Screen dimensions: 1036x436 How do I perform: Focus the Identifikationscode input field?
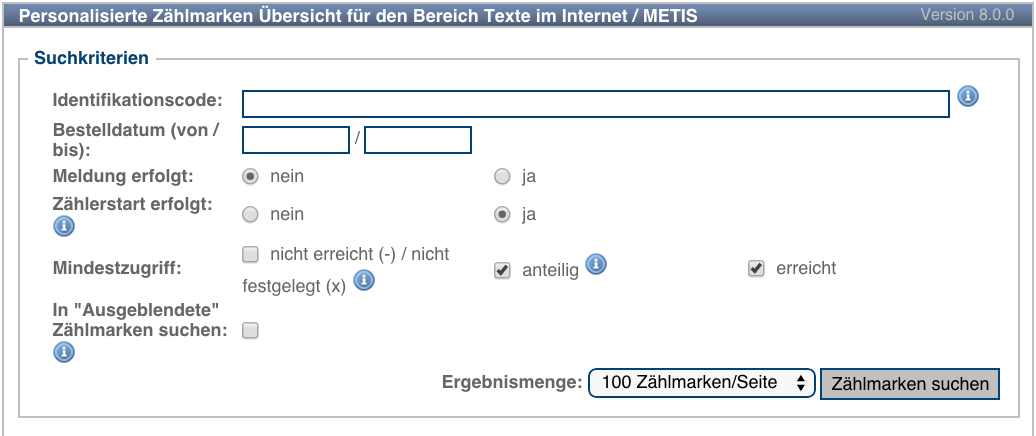(x=596, y=104)
